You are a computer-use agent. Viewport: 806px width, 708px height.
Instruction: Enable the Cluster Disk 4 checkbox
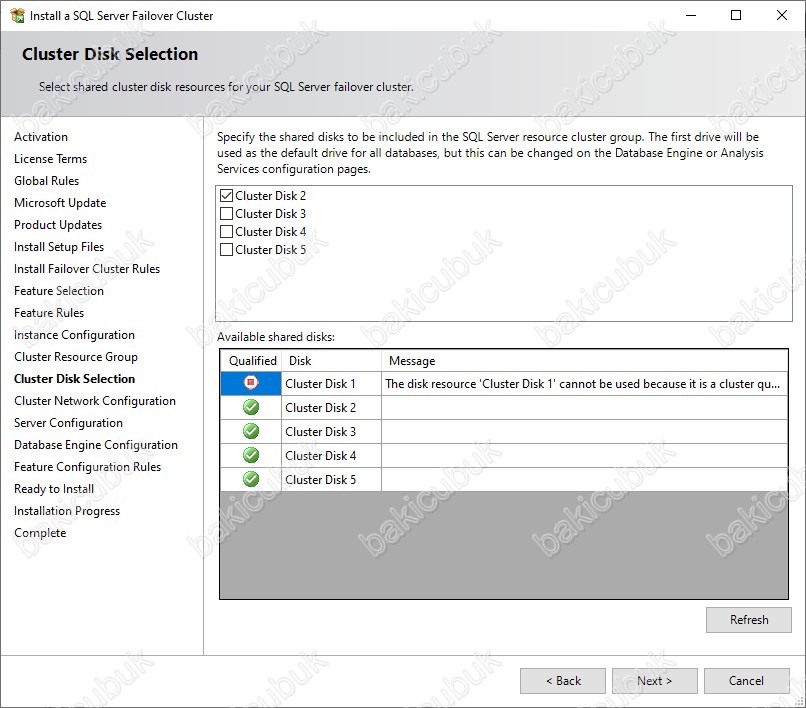(226, 231)
